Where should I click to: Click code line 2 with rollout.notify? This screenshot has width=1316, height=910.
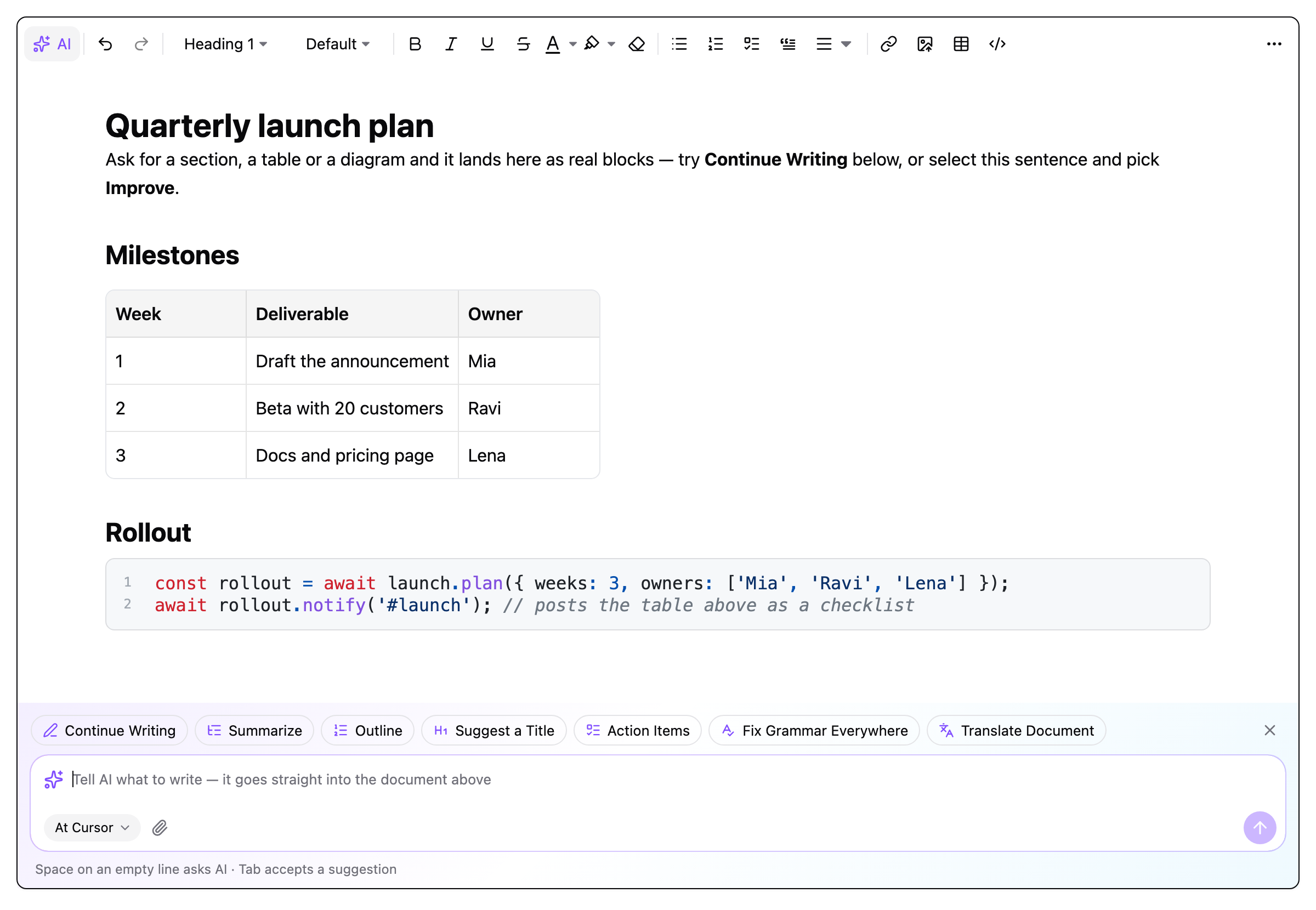(534, 605)
